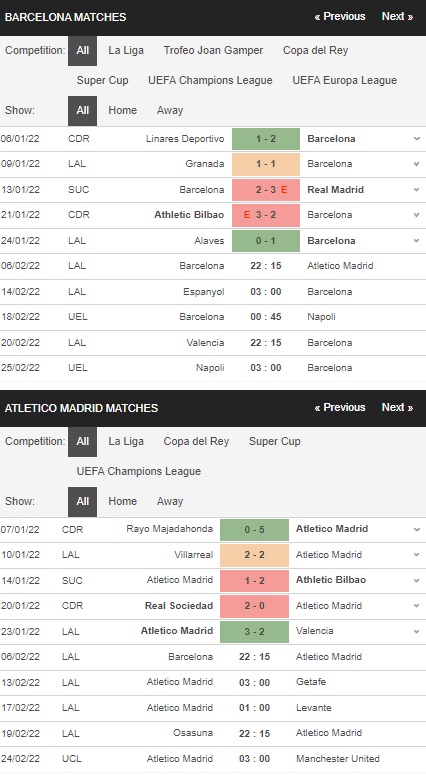
Task: Expand the Barcelona vs Real Madrid Super Cup row
Action: pyautogui.click(x=417, y=190)
